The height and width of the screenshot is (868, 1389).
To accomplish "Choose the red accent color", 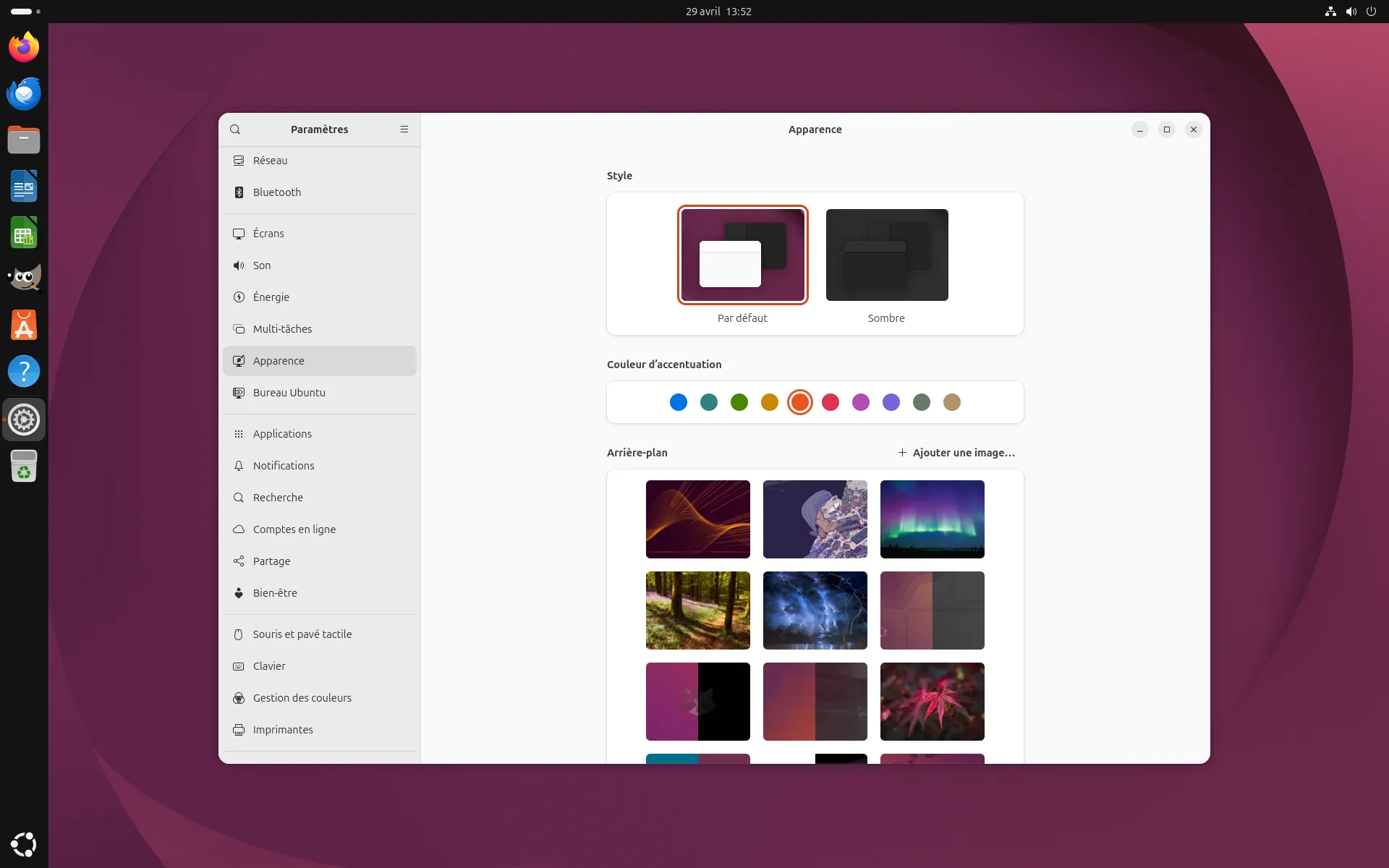I will pos(831,402).
